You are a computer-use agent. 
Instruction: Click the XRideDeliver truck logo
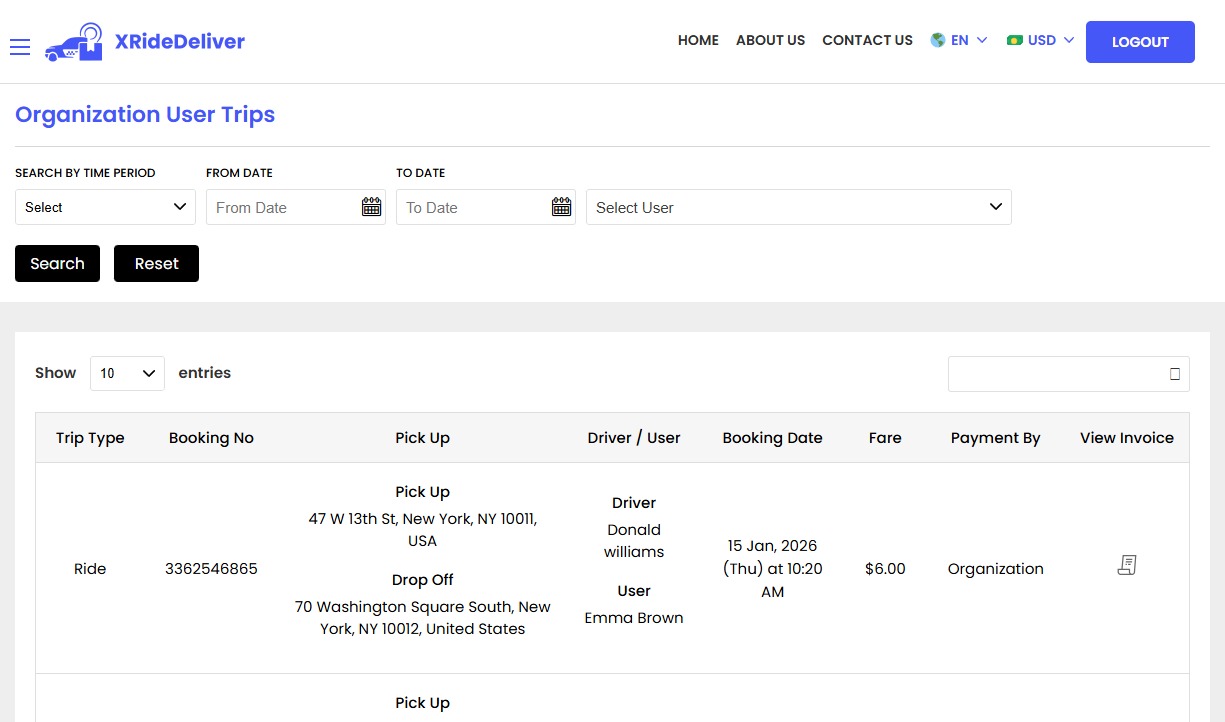coord(73,42)
